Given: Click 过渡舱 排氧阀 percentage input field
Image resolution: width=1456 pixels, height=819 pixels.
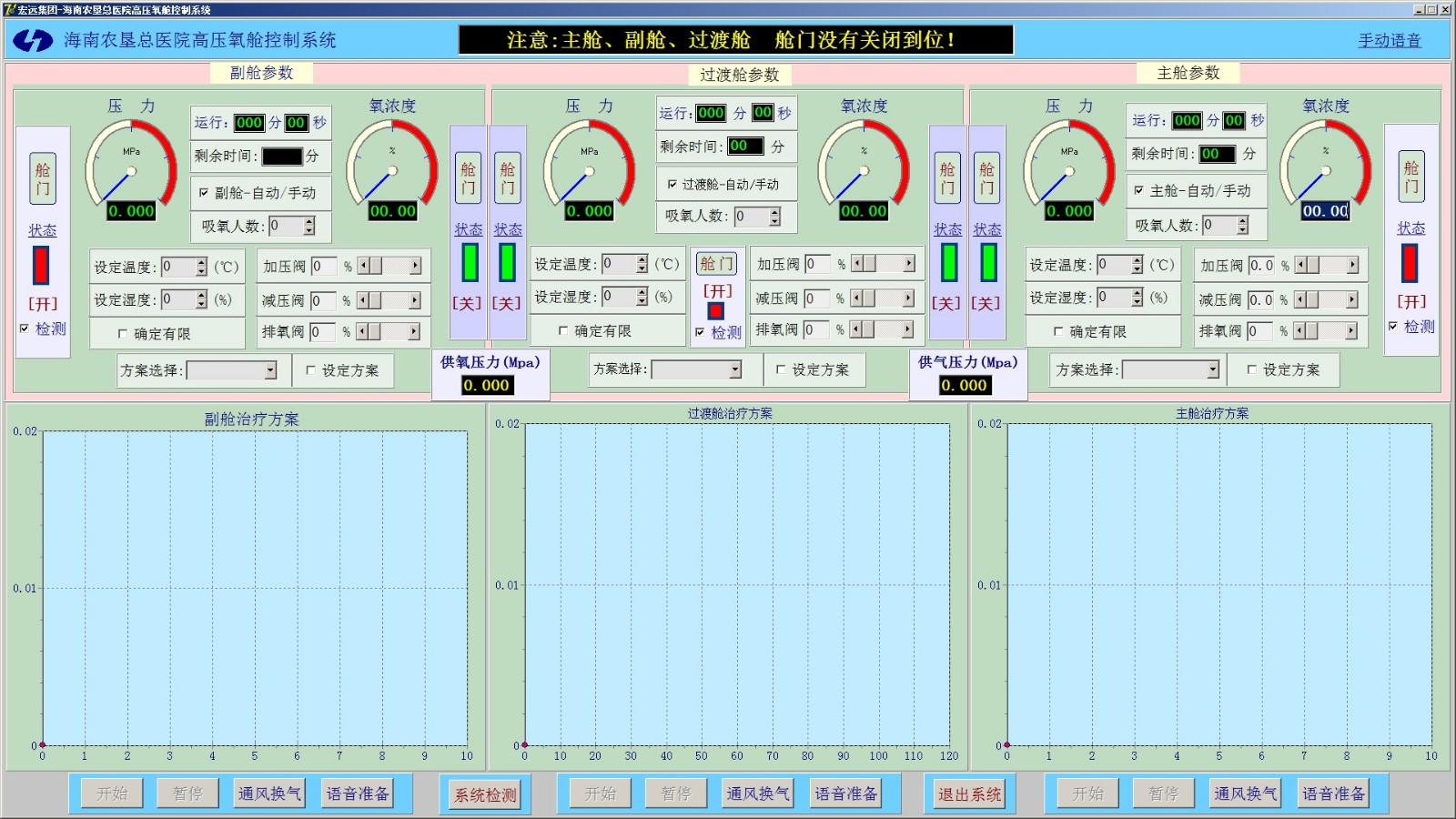Looking at the screenshot, I should point(816,329).
